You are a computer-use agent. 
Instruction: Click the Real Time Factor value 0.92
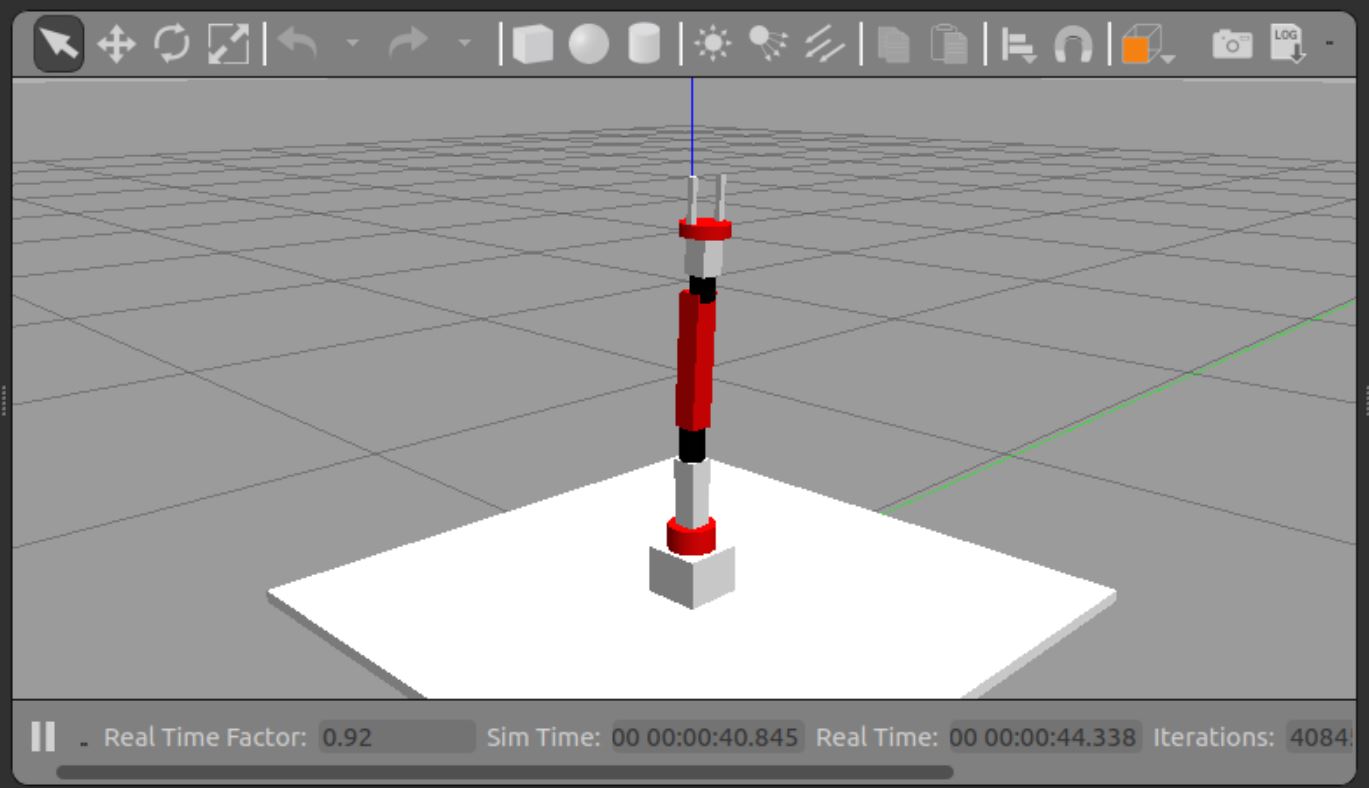pyautogui.click(x=397, y=738)
